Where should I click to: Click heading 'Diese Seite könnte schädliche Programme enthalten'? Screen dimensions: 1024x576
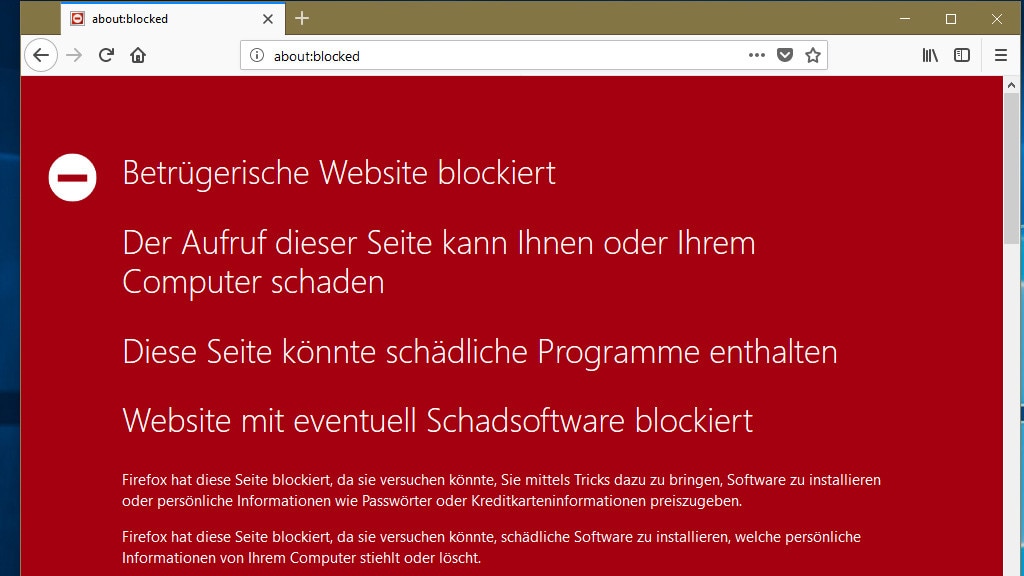479,351
